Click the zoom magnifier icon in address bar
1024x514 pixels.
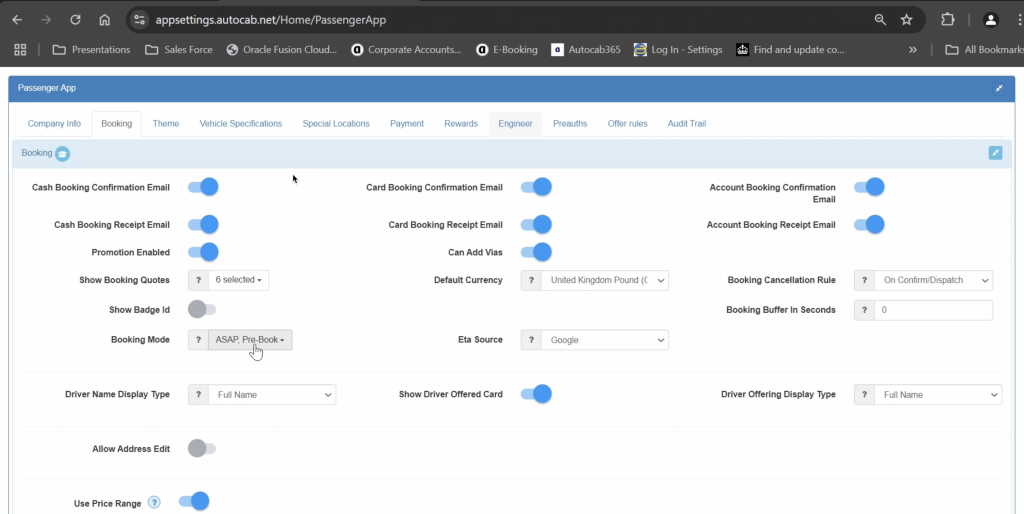880,20
